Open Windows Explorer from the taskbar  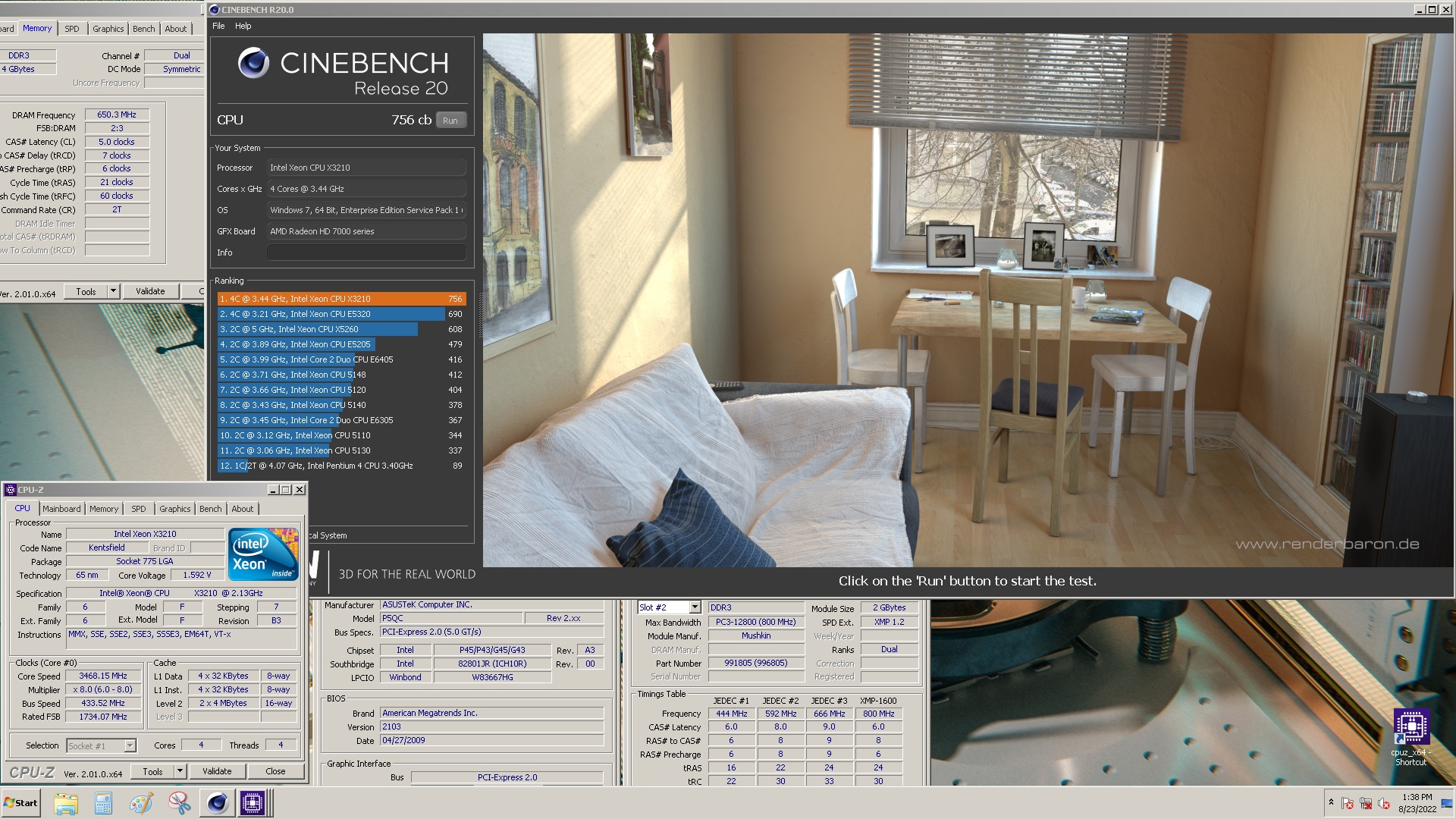pyautogui.click(x=66, y=803)
